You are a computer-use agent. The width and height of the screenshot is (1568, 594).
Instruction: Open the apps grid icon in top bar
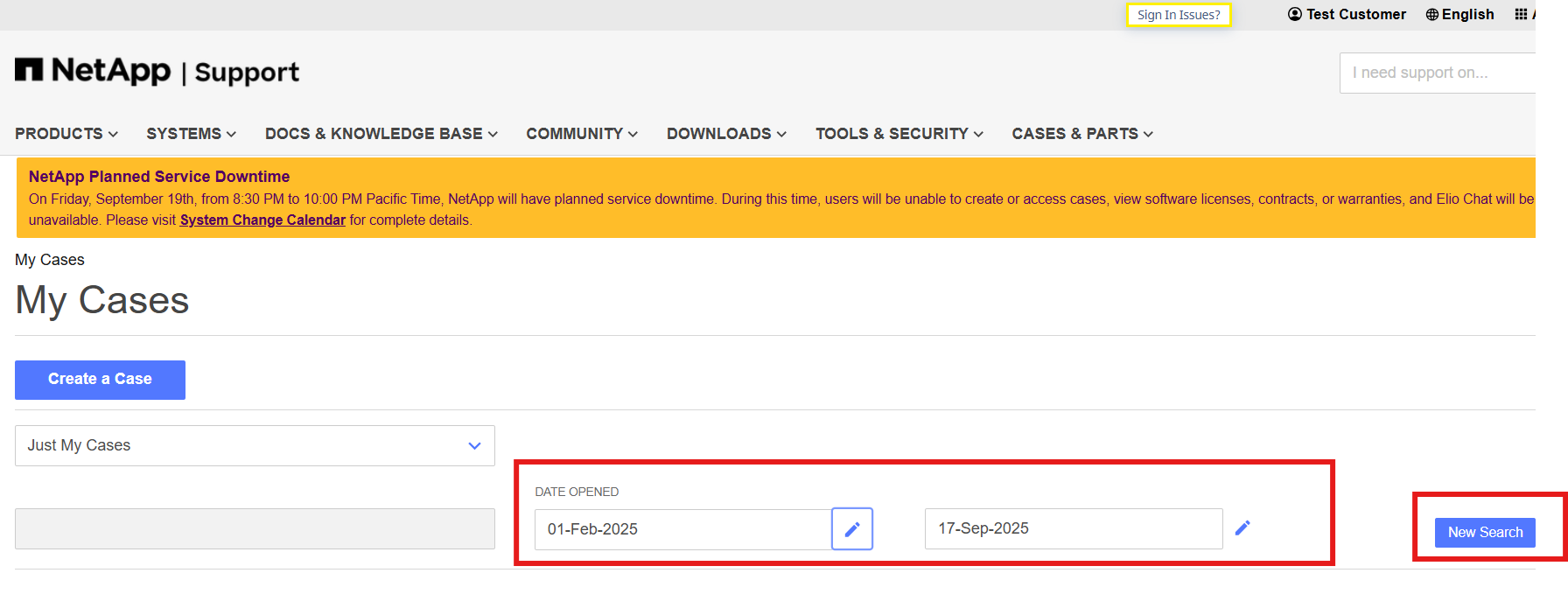pyautogui.click(x=1521, y=14)
